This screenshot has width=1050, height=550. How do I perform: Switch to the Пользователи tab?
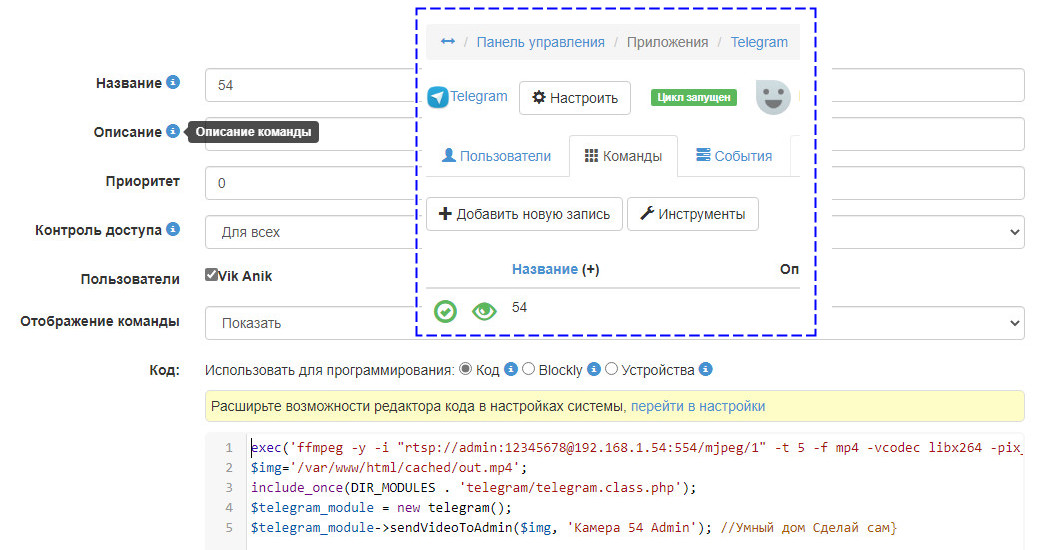point(496,156)
